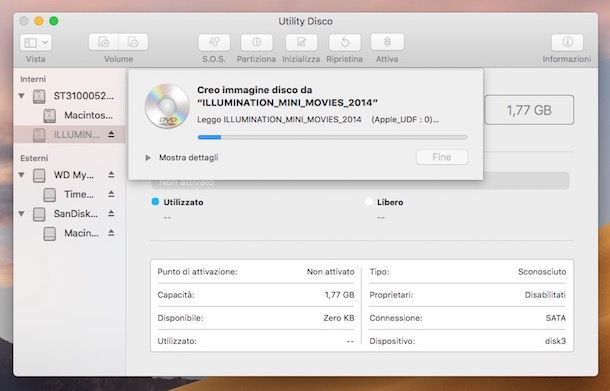Click the Esterni section header

point(34,158)
